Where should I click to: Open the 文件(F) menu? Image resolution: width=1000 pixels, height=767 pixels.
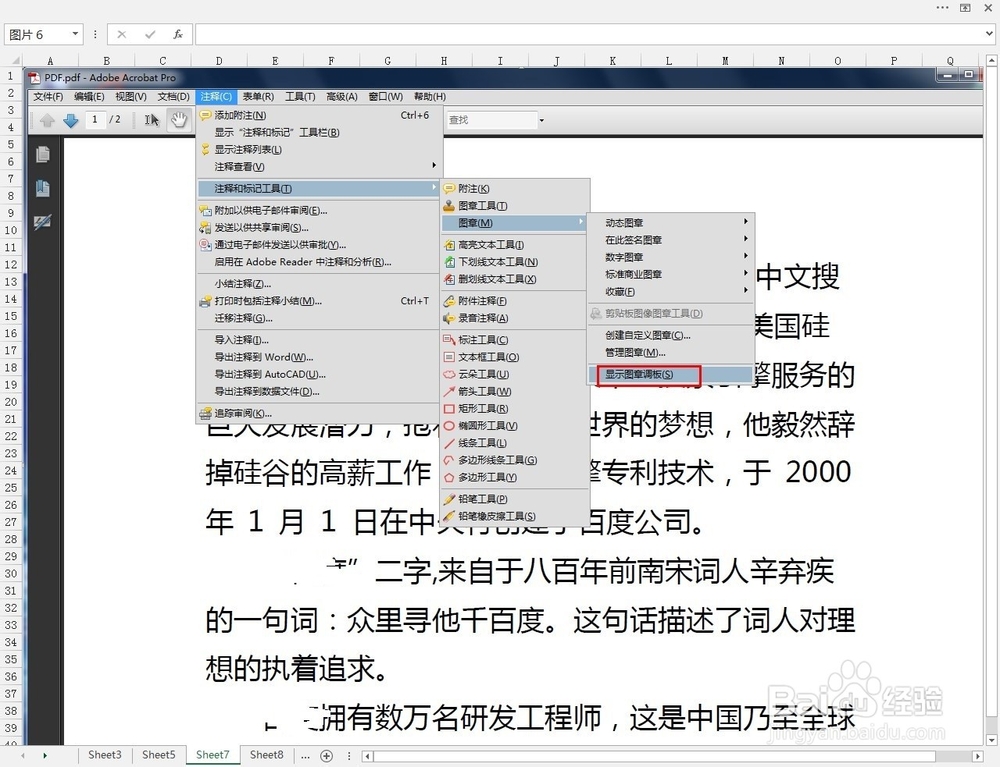(x=48, y=97)
